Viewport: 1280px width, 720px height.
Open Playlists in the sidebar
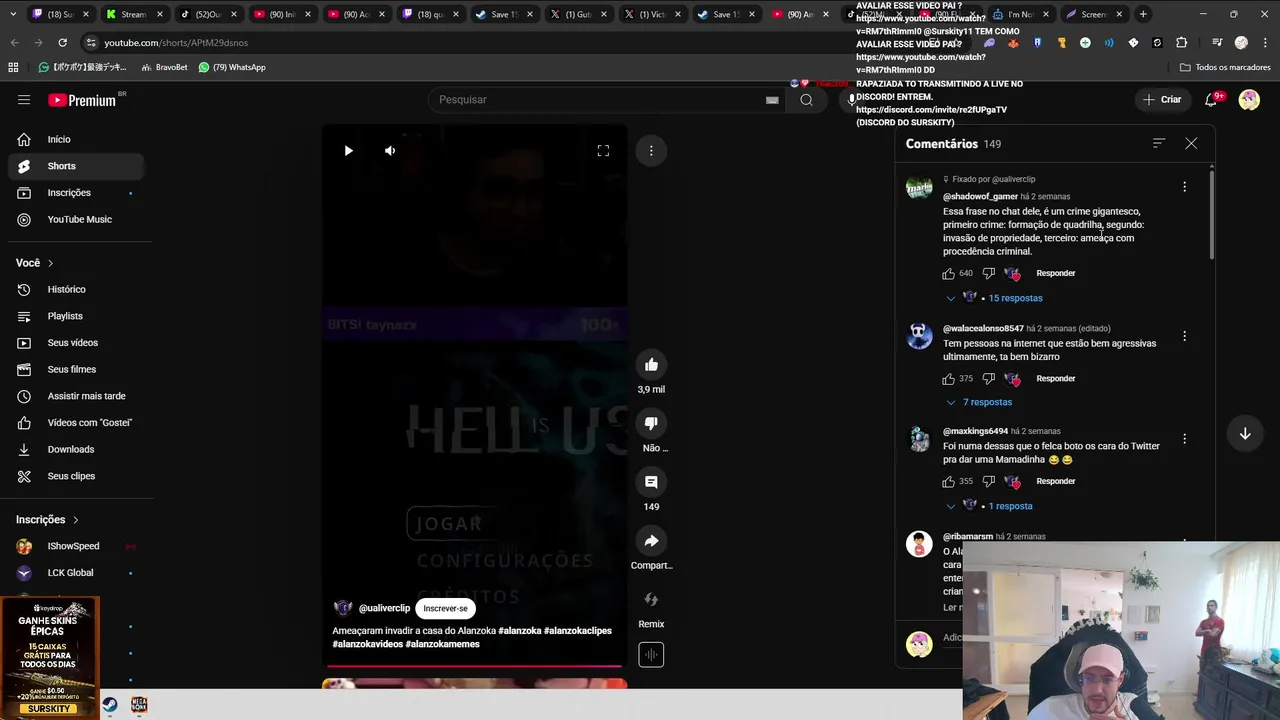pyautogui.click(x=76, y=316)
